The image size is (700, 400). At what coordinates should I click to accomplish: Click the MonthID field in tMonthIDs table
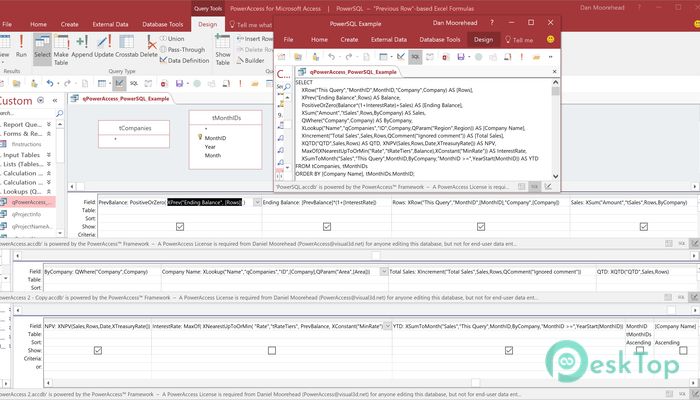point(215,138)
